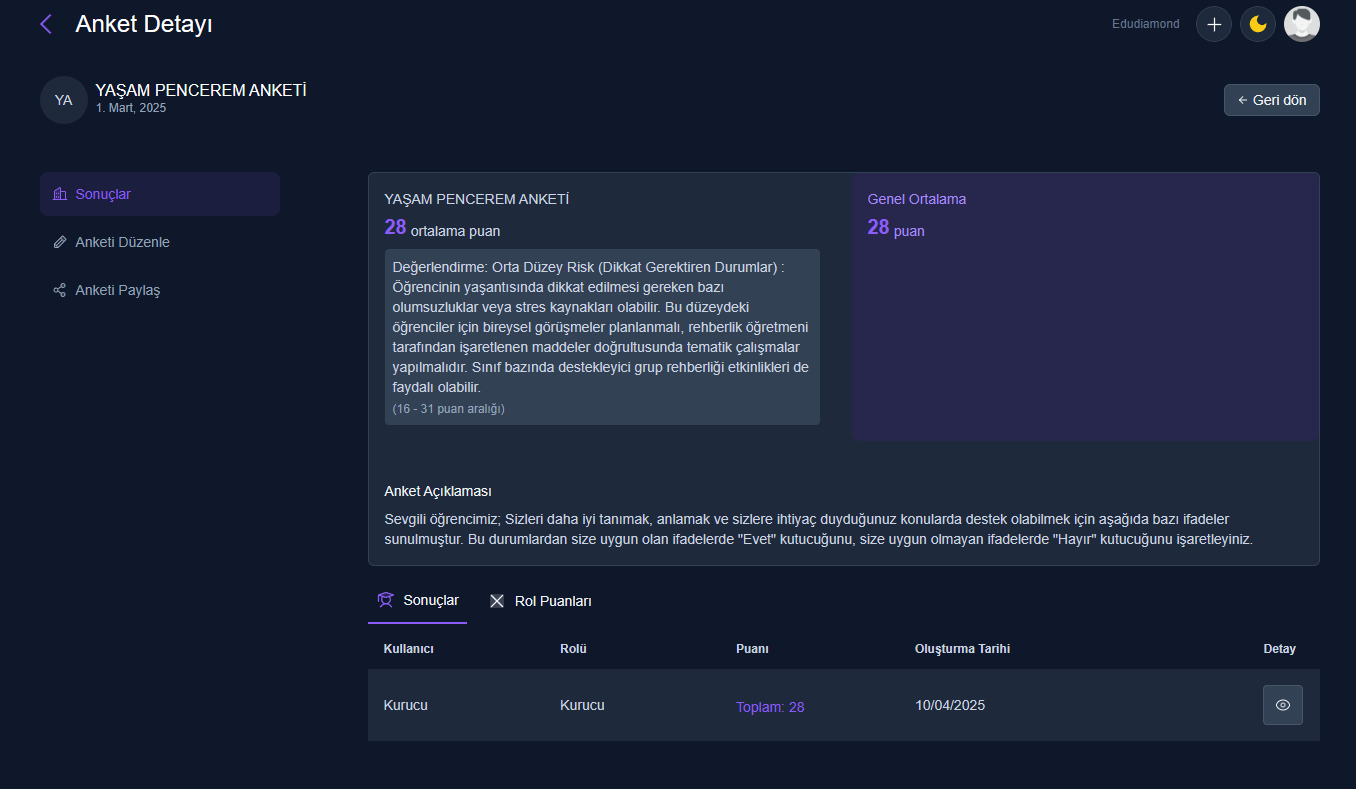
Task: Click the Puanı column header
Action: point(752,649)
